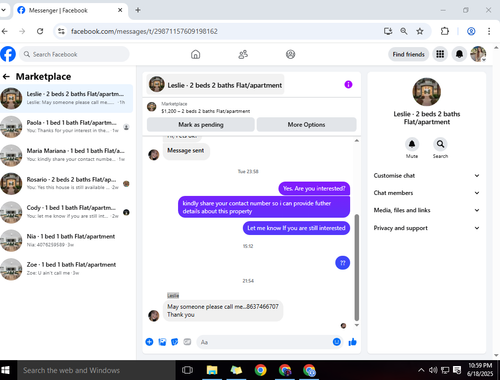
Task: Open more actions plus icon in composer
Action: tap(149, 342)
